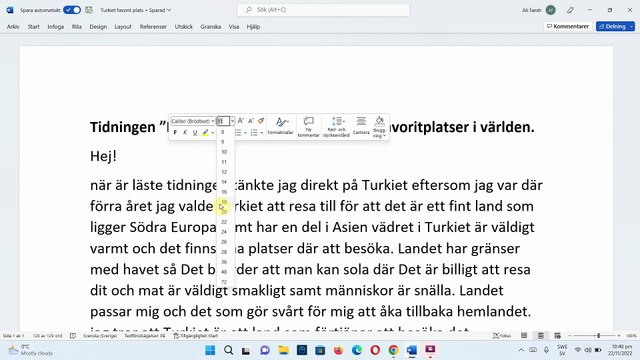This screenshot has height=360, width=640.
Task: Launch Firefox from taskbar
Action: pyautogui.click(x=338, y=350)
